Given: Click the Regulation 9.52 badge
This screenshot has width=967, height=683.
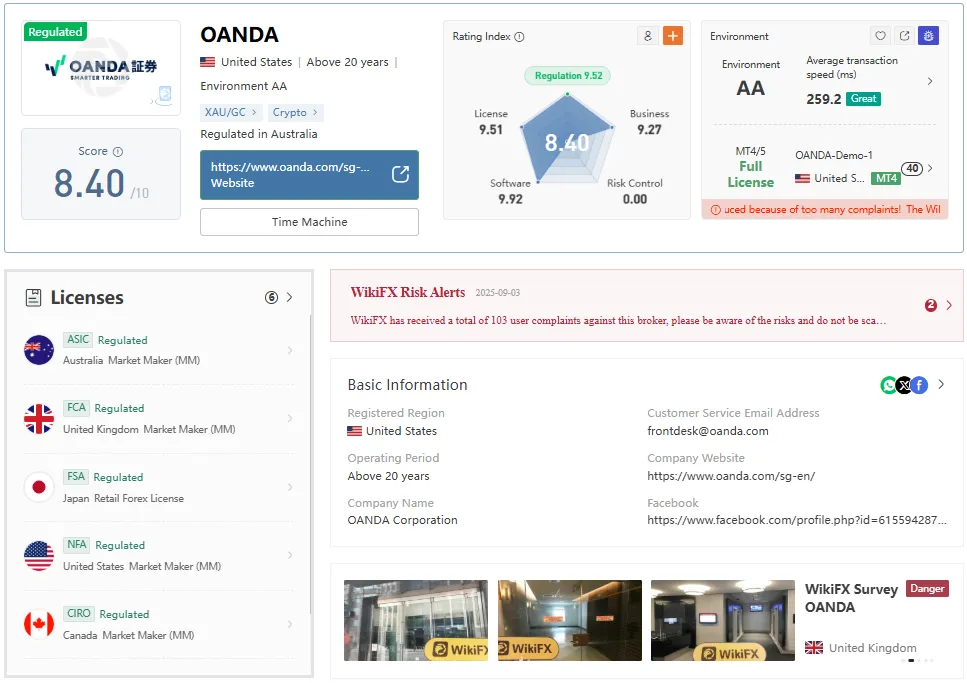Looking at the screenshot, I should pos(568,76).
